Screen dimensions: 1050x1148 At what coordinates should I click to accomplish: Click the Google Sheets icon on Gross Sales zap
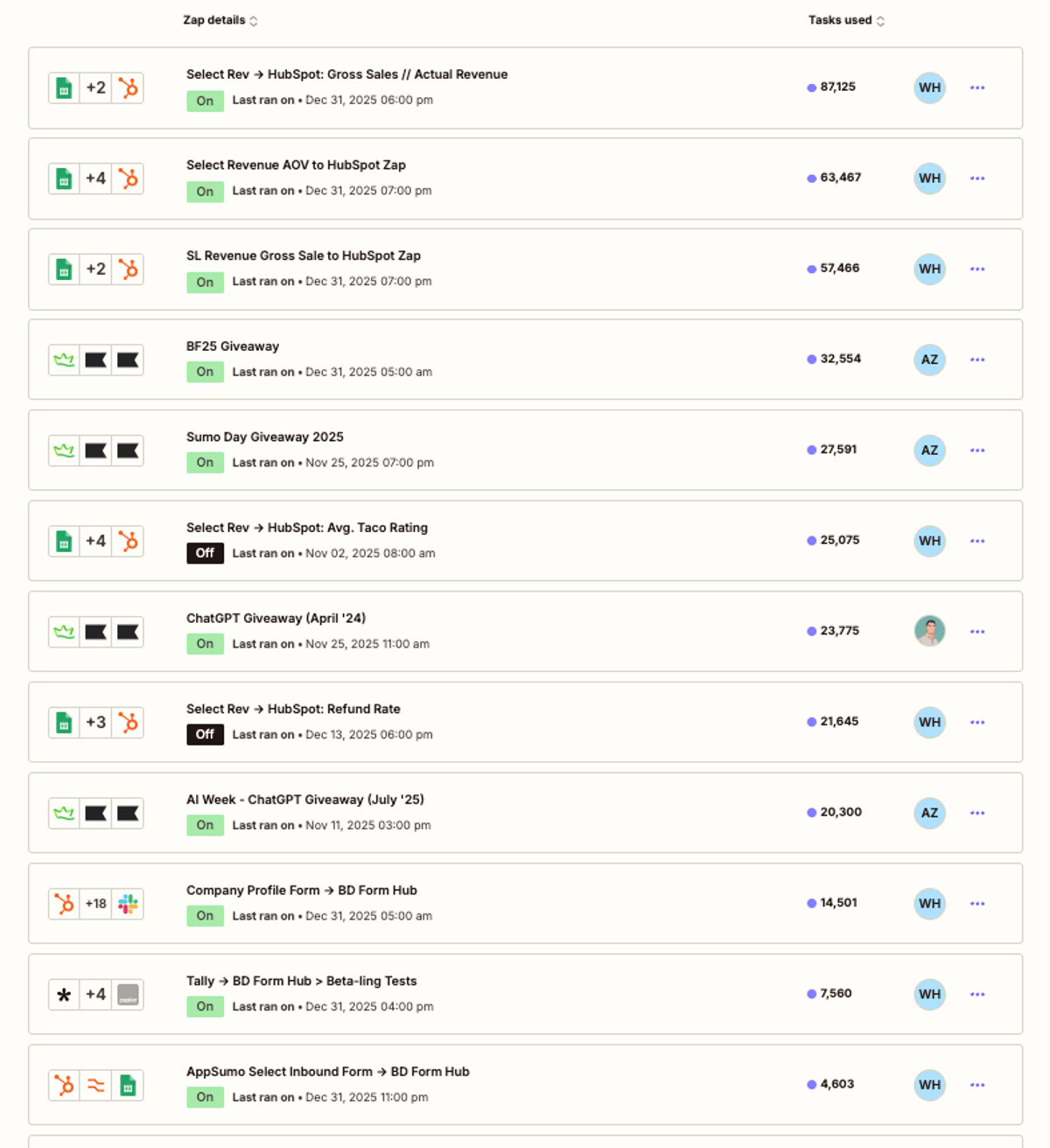pyautogui.click(x=64, y=87)
